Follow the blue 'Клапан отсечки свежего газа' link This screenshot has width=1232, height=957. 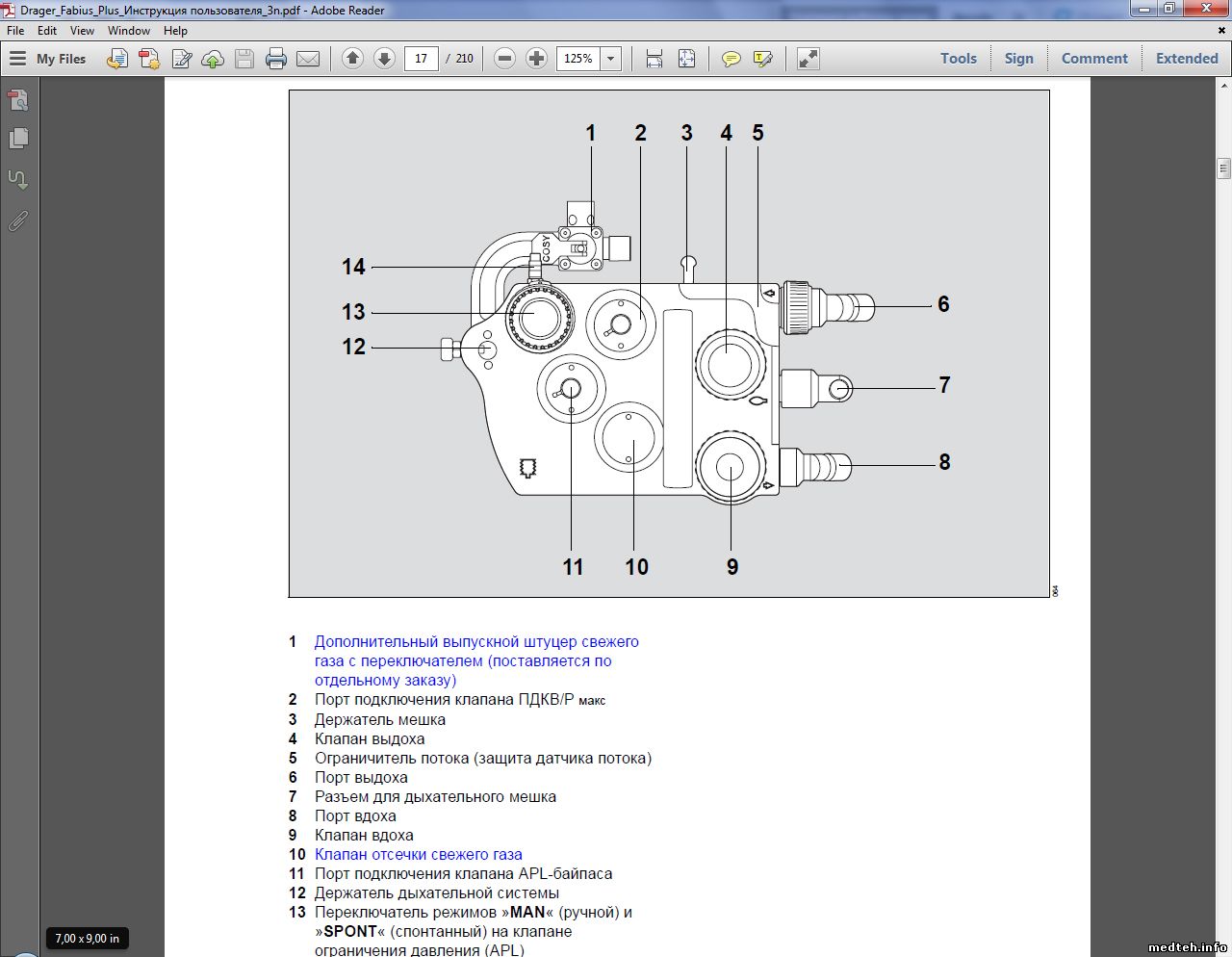point(418,854)
